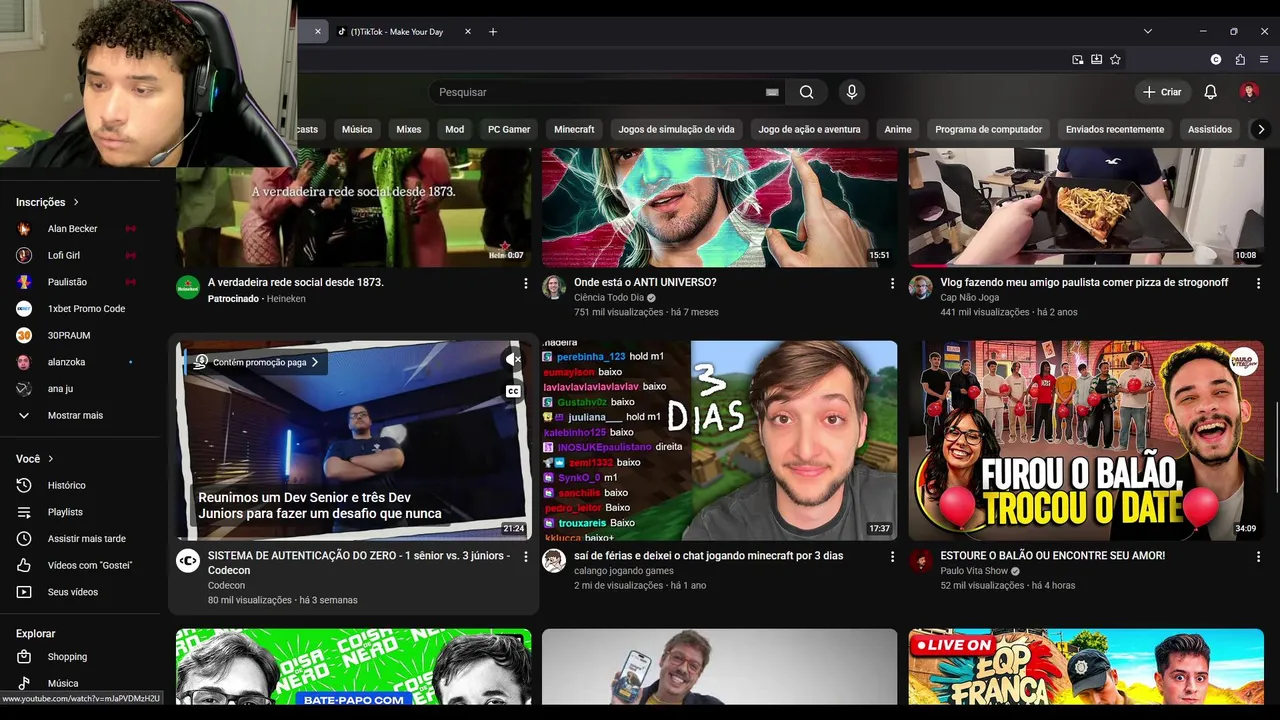Open options menu for SISTEMA DE AUTENTICAÇÃO video
The height and width of the screenshot is (720, 1280).
point(526,557)
